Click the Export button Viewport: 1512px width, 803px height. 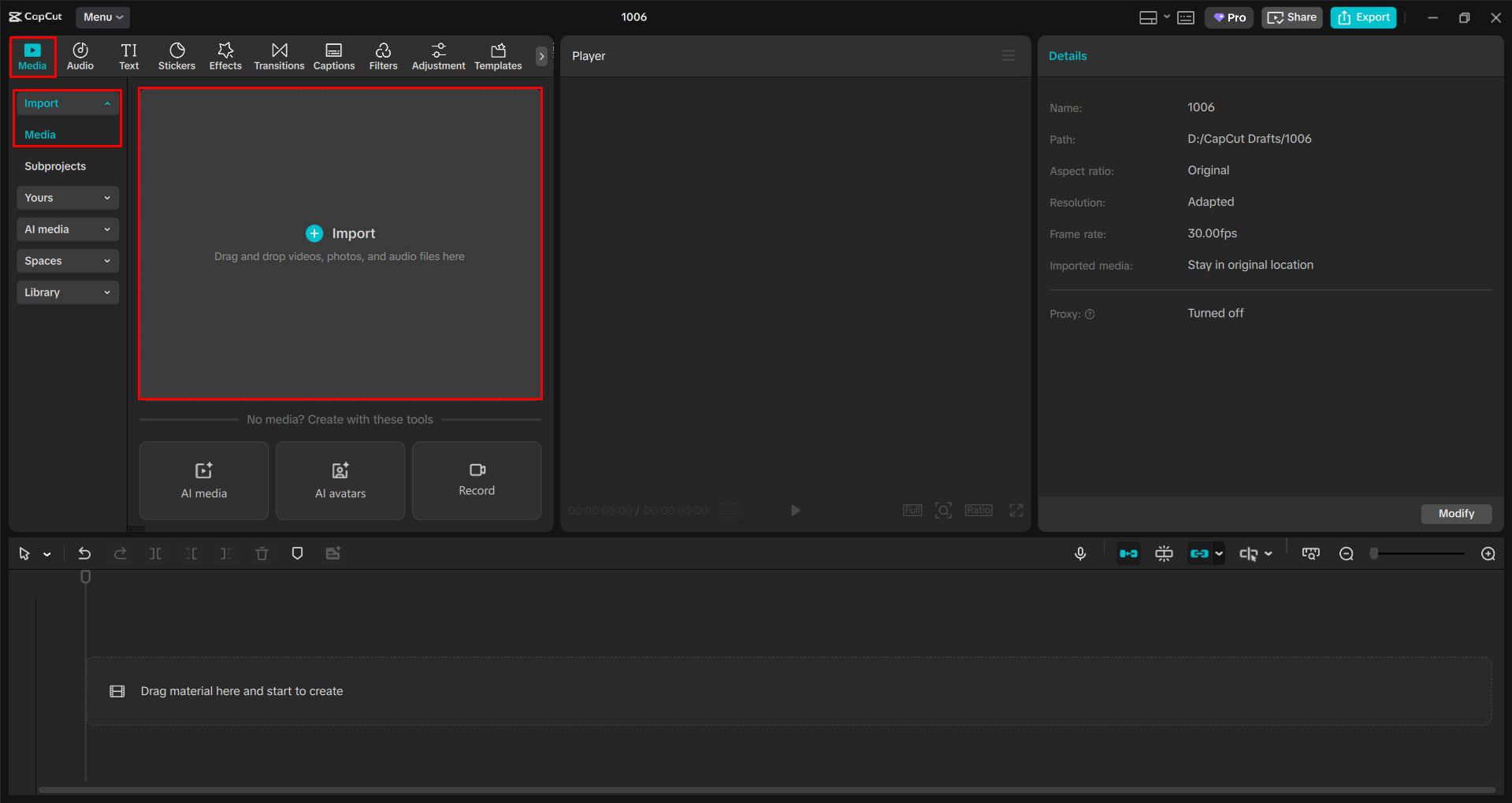pos(1362,17)
